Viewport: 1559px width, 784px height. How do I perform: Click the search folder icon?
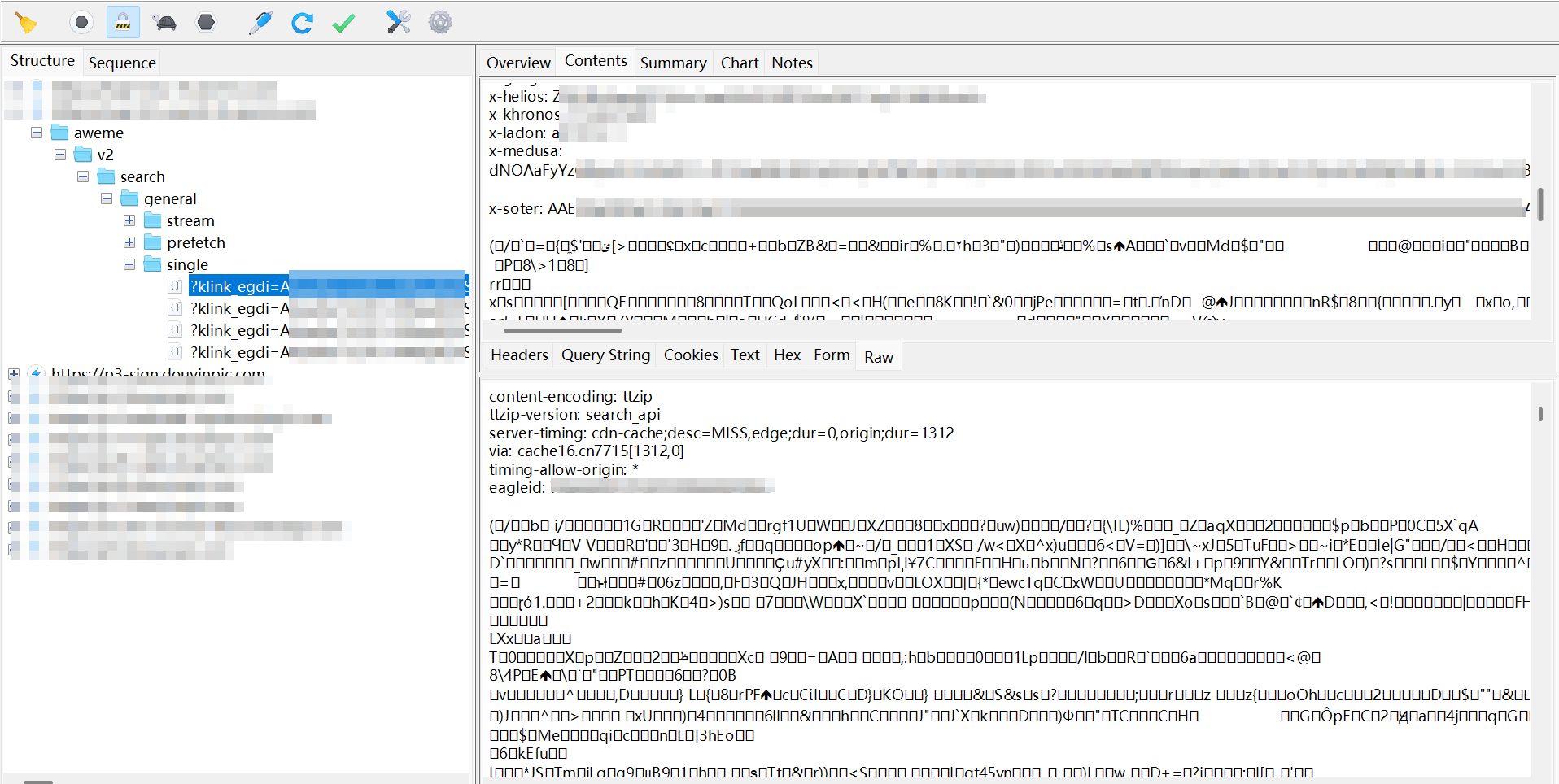pyautogui.click(x=107, y=176)
